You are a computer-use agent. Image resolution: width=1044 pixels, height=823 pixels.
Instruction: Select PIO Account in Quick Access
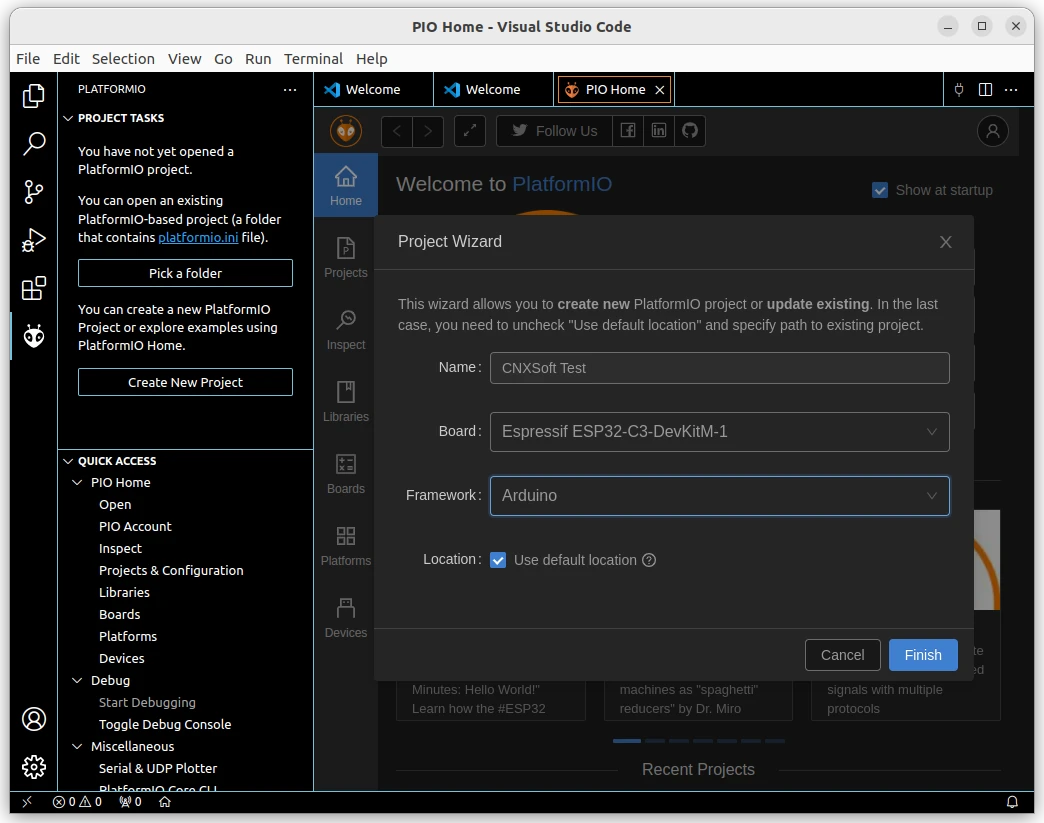(135, 526)
